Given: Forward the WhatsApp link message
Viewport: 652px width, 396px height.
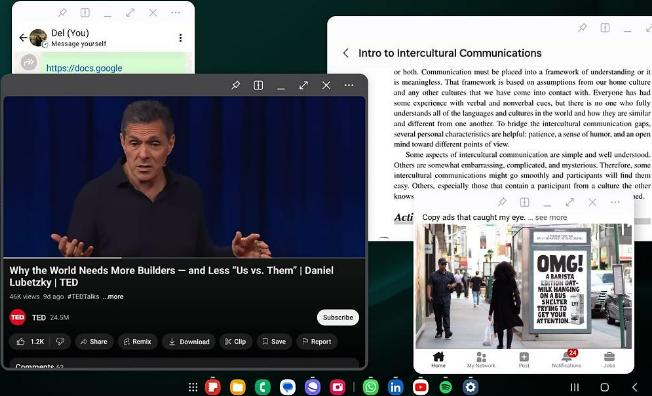Looking at the screenshot, I should (29, 62).
